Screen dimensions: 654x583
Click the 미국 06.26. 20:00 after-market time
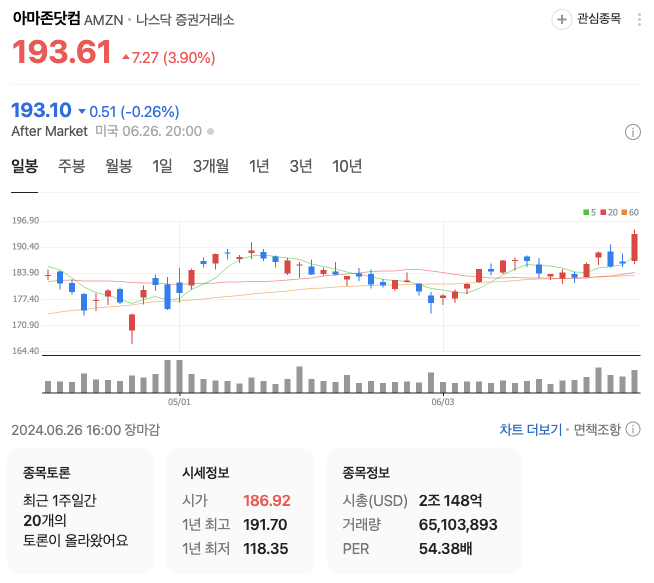(x=148, y=131)
